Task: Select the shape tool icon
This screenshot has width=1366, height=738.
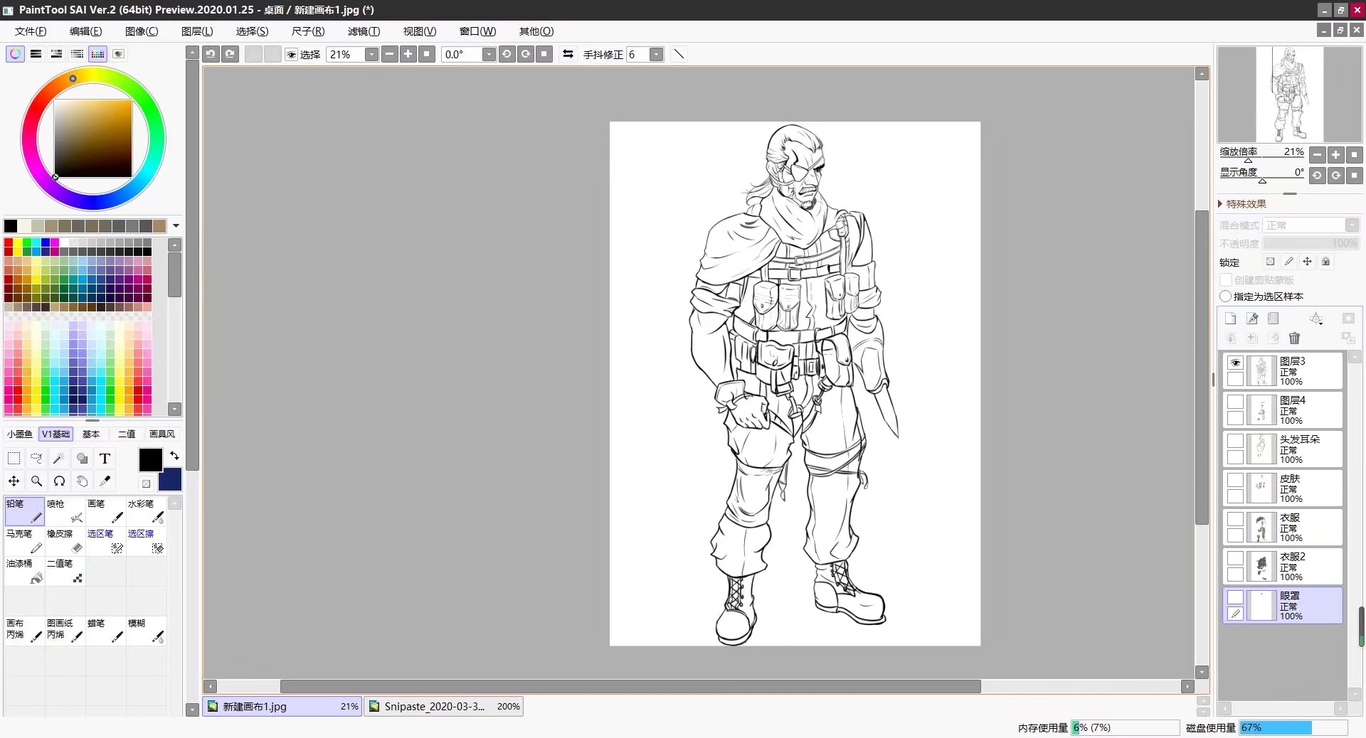Action: tap(82, 459)
